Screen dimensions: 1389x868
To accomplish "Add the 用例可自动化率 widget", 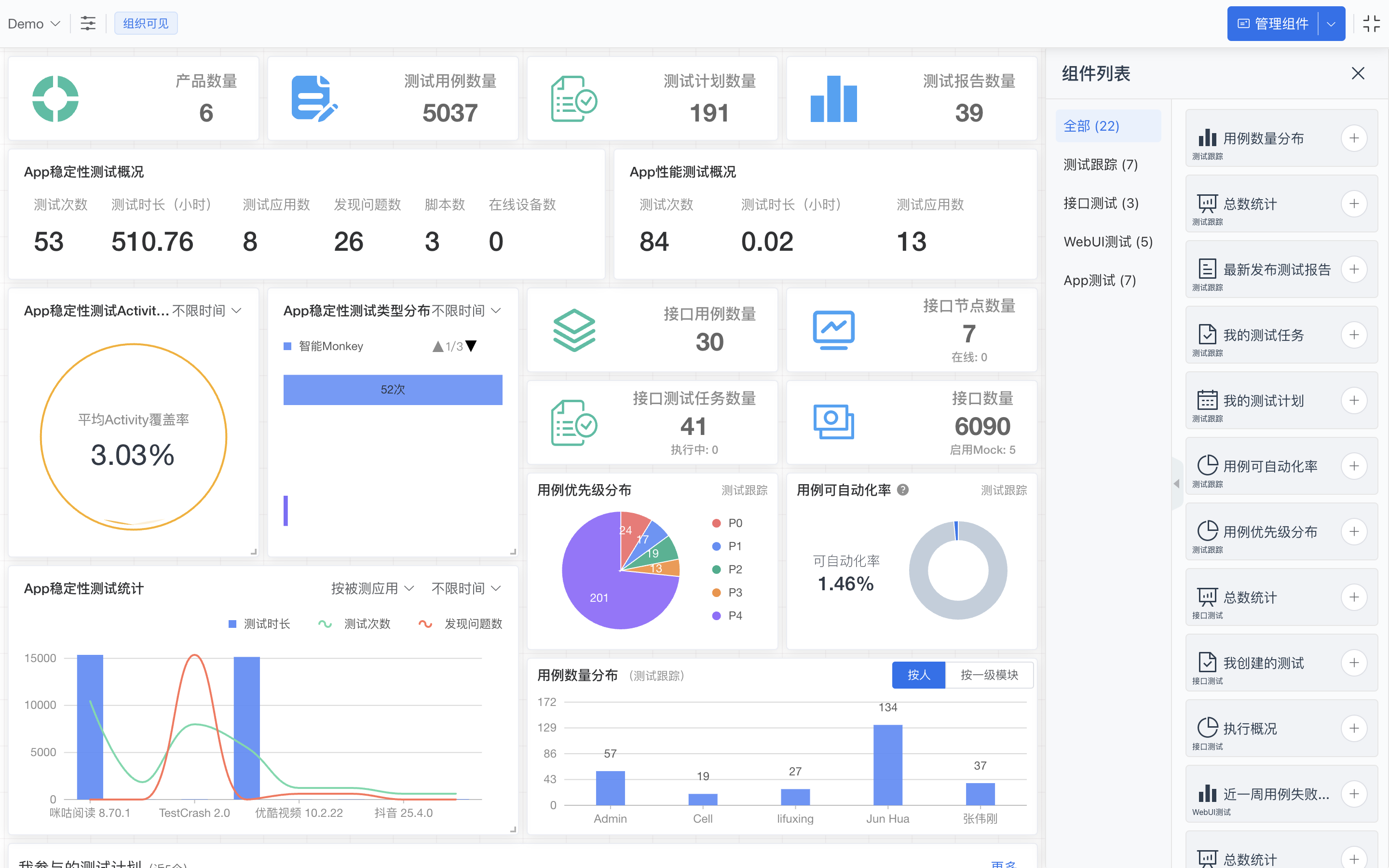I will coord(1354,465).
